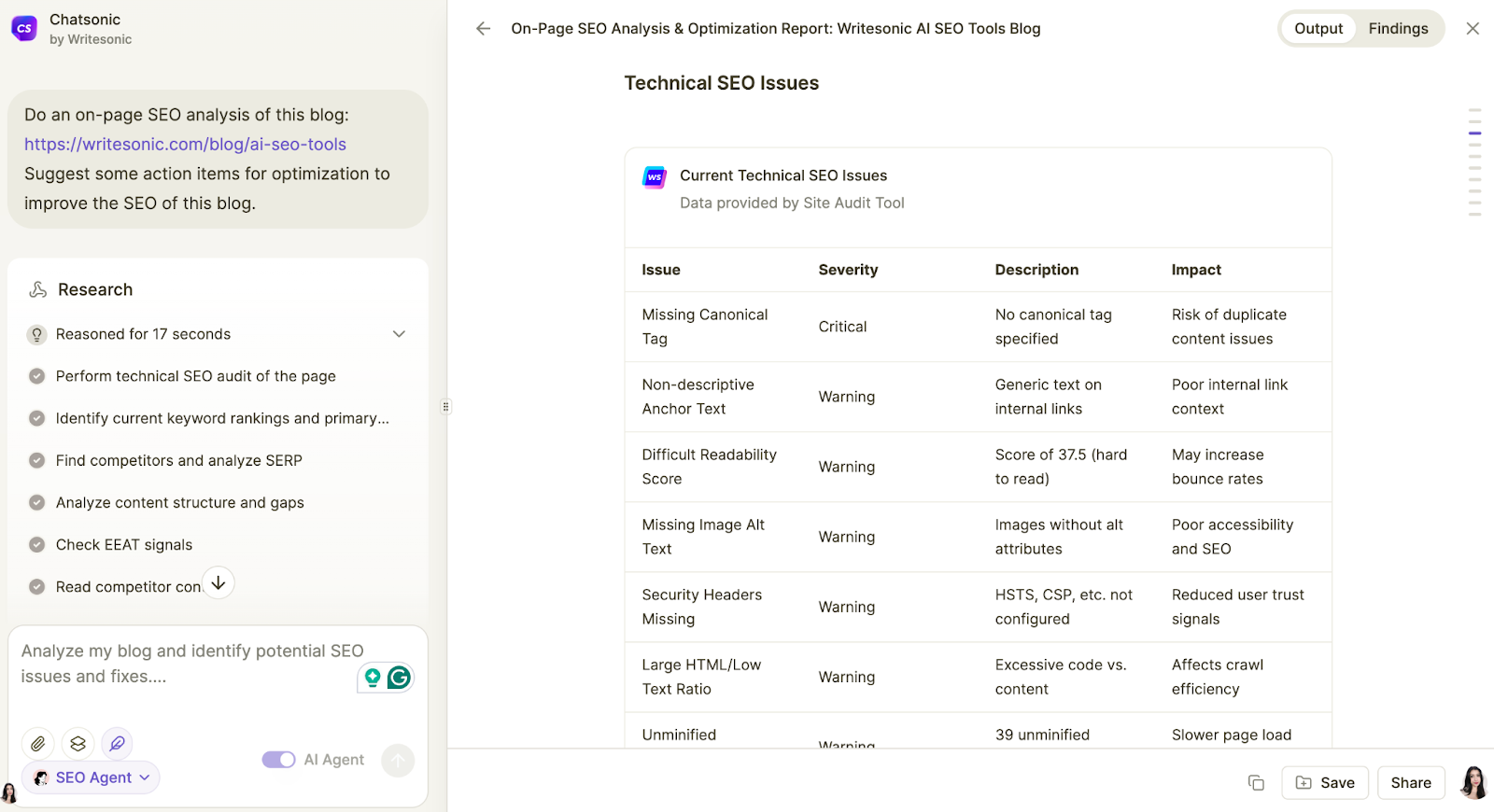Image resolution: width=1494 pixels, height=812 pixels.
Task: Click the Share button
Action: [x=1411, y=783]
